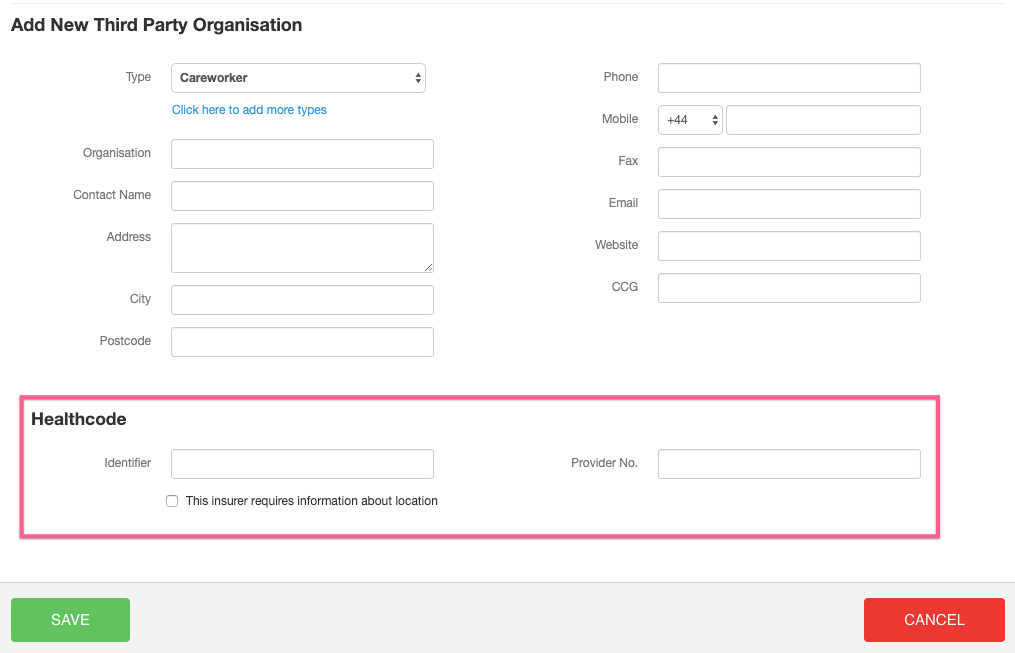Select the City input field

tap(302, 300)
